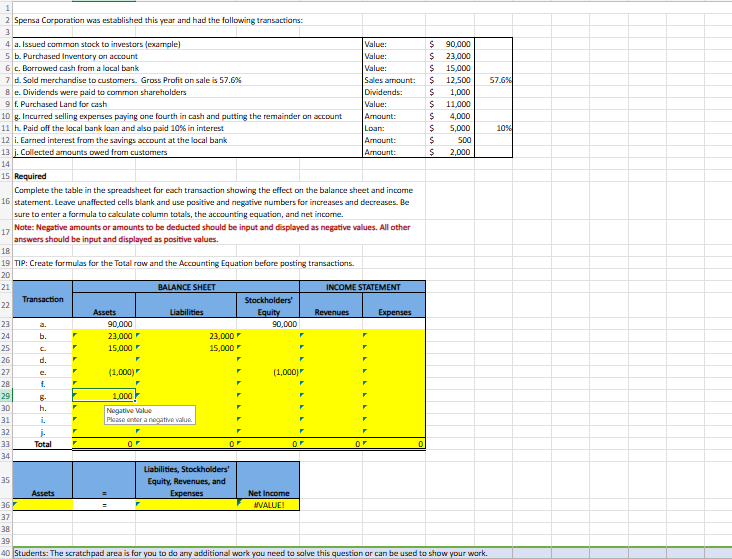Screen dimensions: 732x559
Task: Select empty Assets cell for transaction d
Action: coord(104,361)
